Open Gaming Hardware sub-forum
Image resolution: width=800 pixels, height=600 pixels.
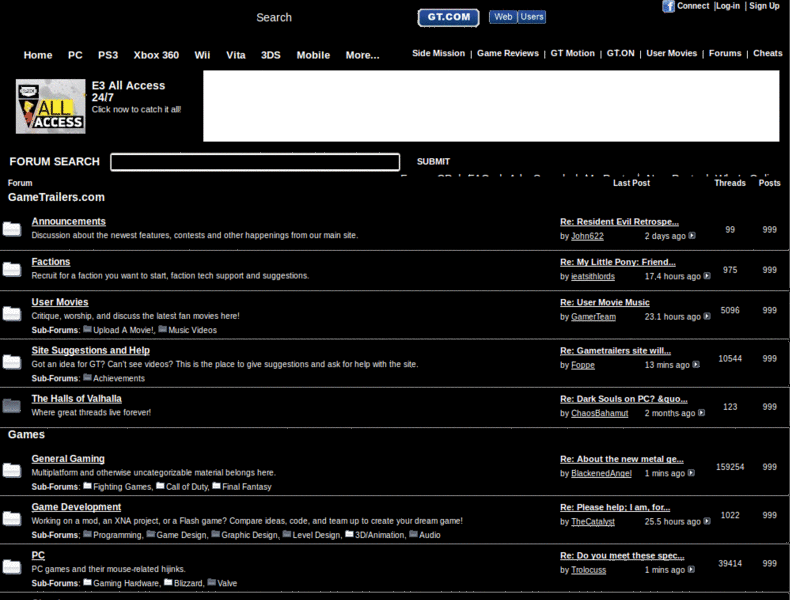point(126,583)
